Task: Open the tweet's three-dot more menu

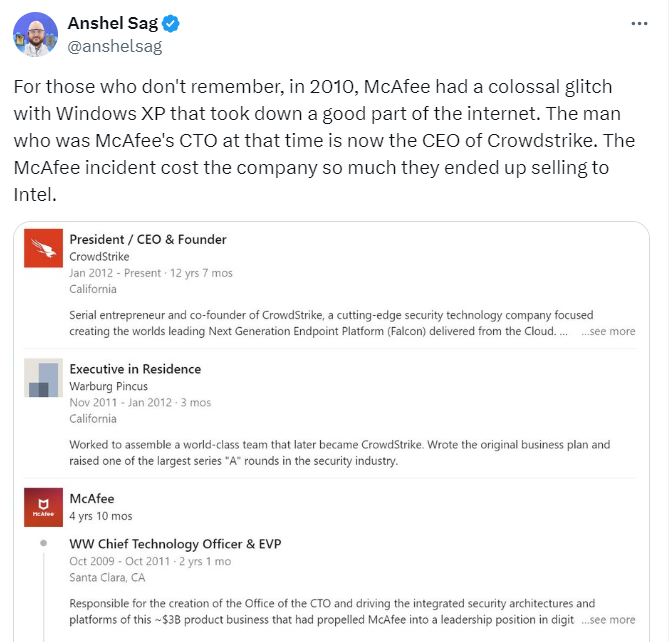Action: (x=640, y=23)
